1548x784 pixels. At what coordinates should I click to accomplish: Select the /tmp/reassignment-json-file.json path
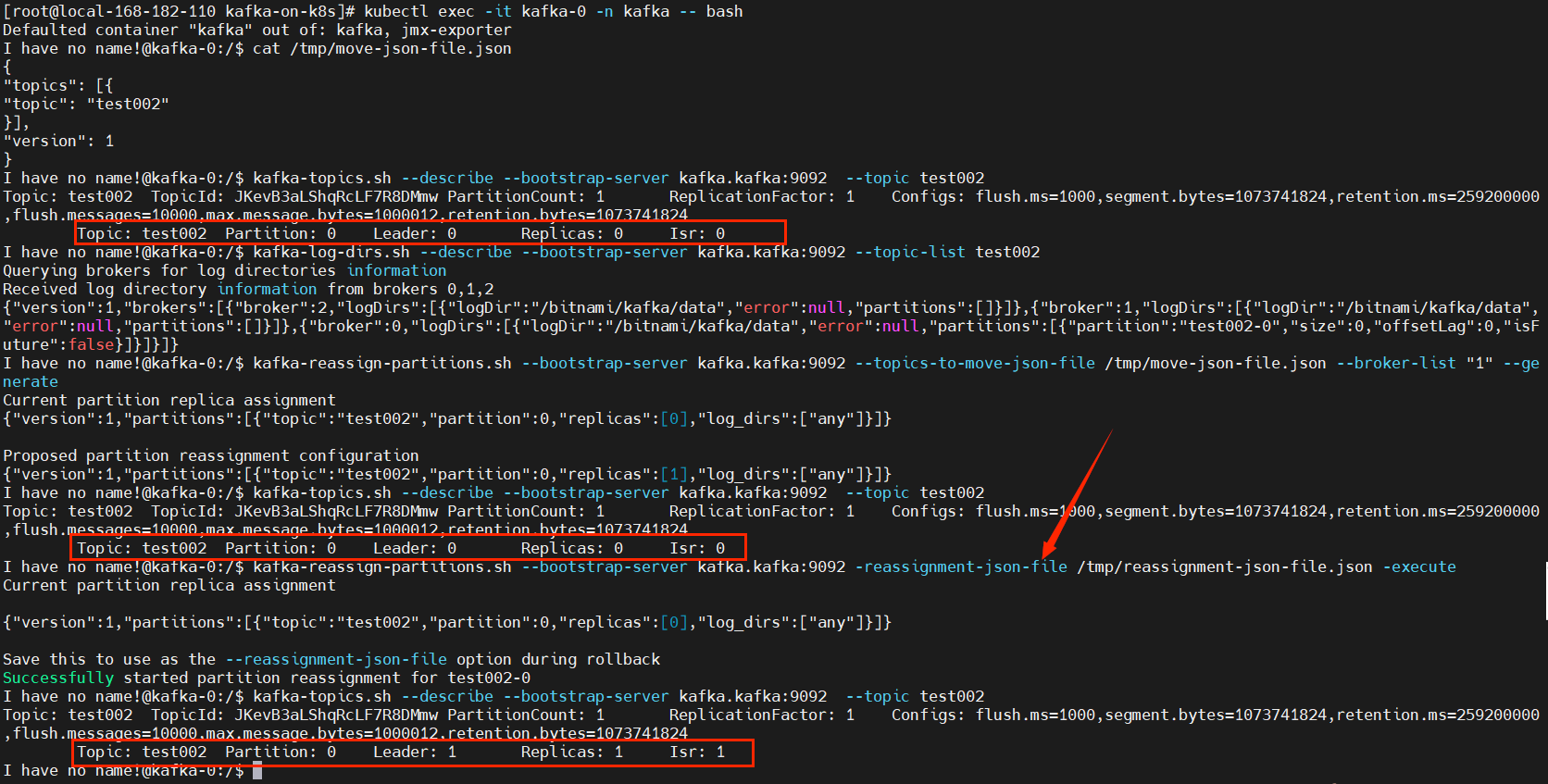[x=1225, y=566]
